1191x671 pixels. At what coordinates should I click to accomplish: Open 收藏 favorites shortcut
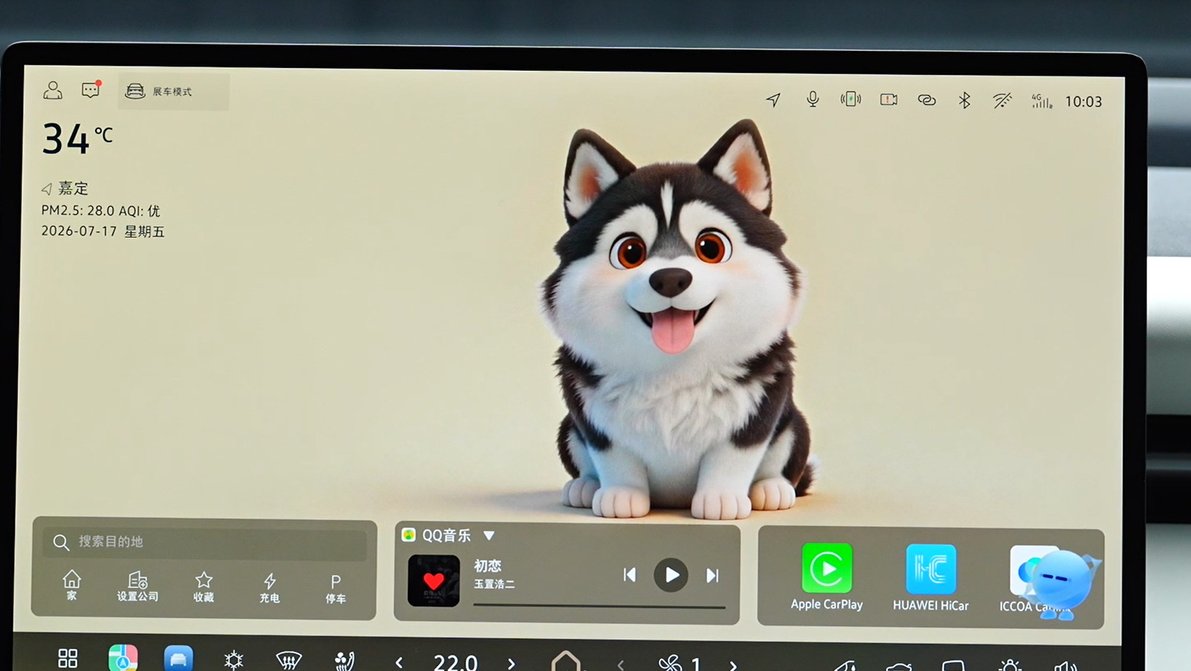pyautogui.click(x=204, y=587)
